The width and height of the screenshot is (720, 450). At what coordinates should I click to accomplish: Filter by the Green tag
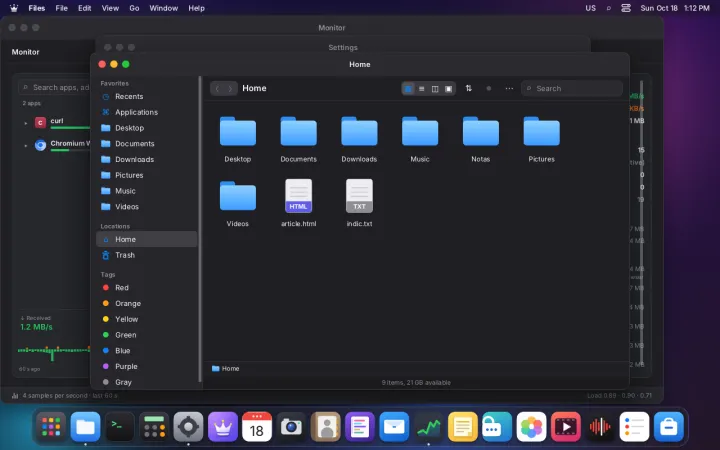point(146,335)
